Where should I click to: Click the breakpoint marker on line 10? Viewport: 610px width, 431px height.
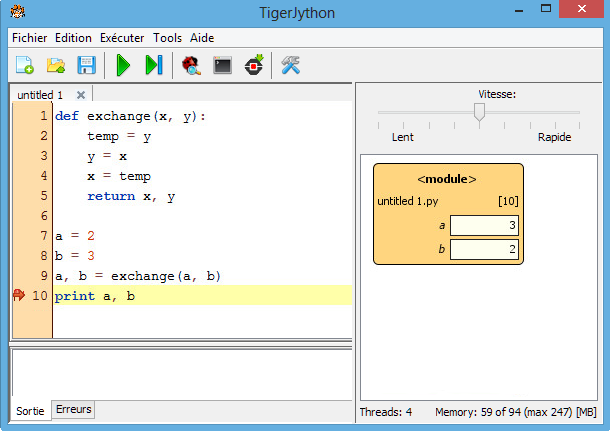18,295
